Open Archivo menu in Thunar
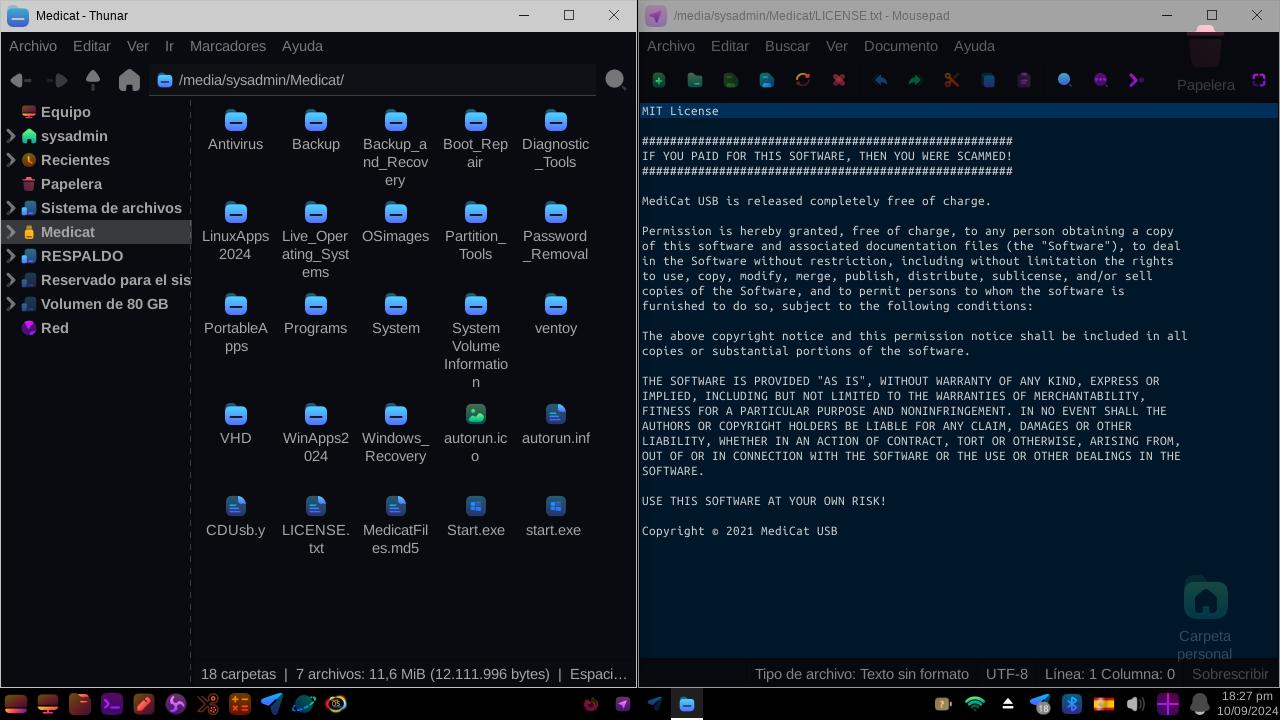Viewport: 1280px width, 720px height. click(x=33, y=46)
